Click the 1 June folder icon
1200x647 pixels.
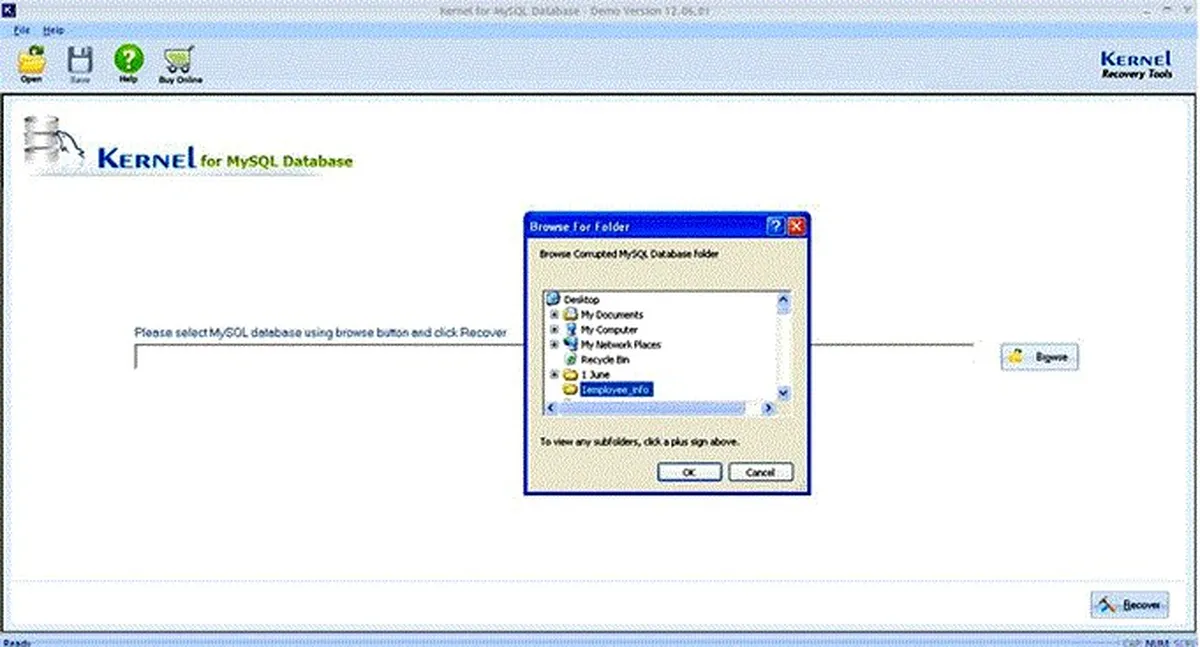coord(571,374)
